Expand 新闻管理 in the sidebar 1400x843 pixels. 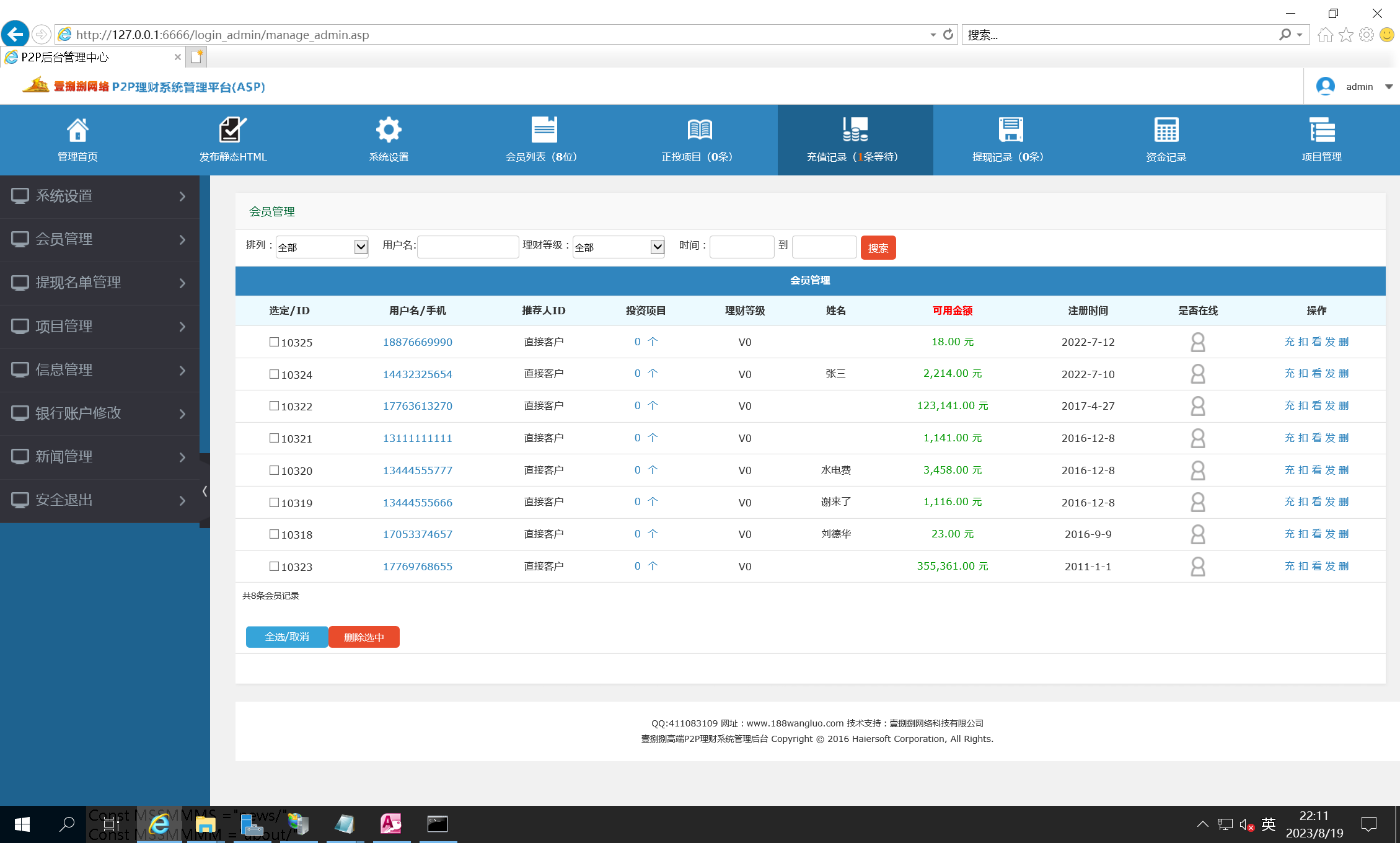[x=100, y=457]
